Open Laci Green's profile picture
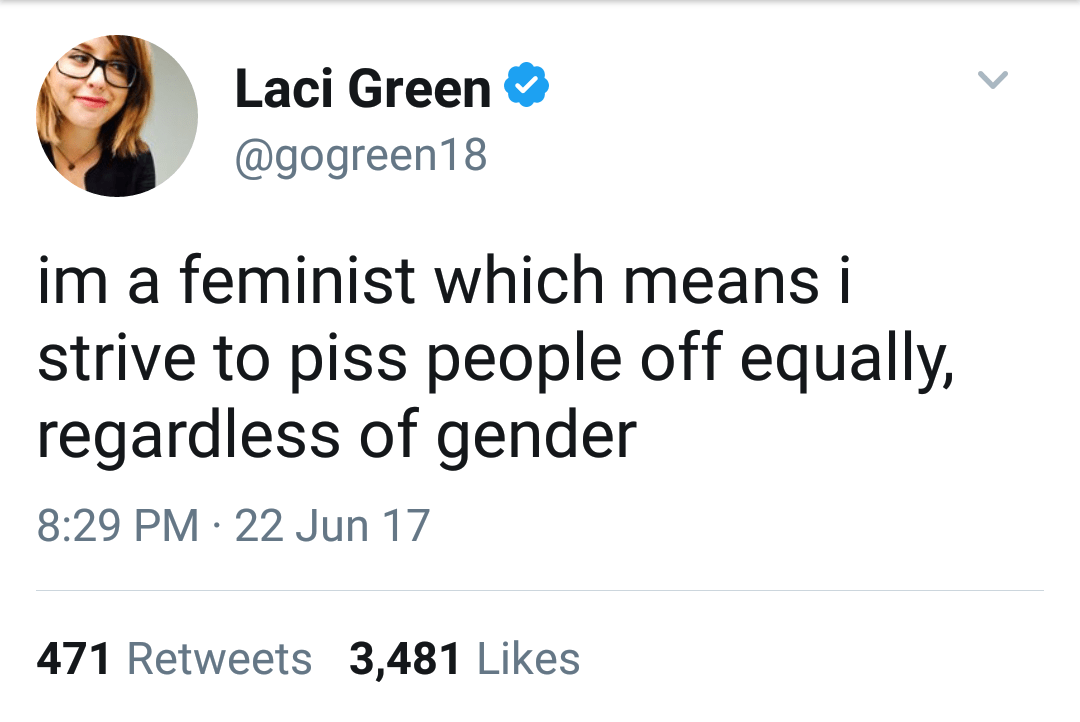This screenshot has height=722, width=1080. coord(117,115)
